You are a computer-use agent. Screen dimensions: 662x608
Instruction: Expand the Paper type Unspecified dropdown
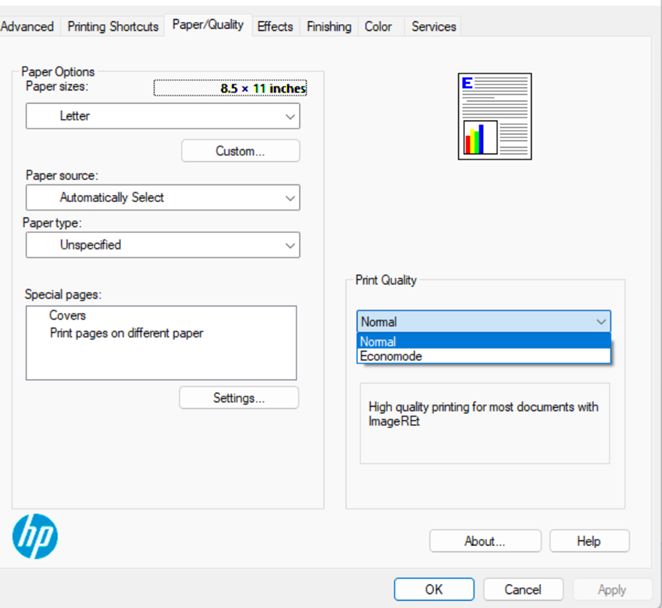coord(163,245)
